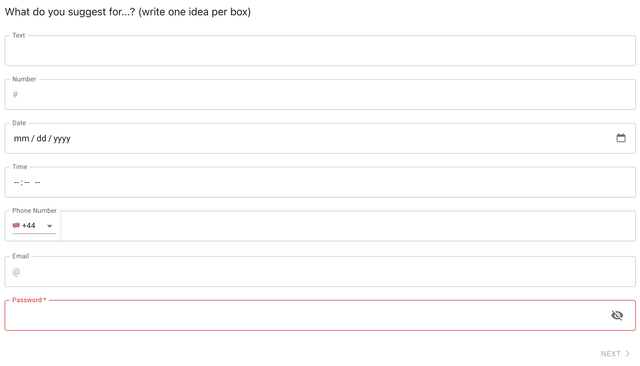Screen dimensions: 640x366
Task: Open the calendar date picker icon
Action: pyautogui.click(x=620, y=138)
